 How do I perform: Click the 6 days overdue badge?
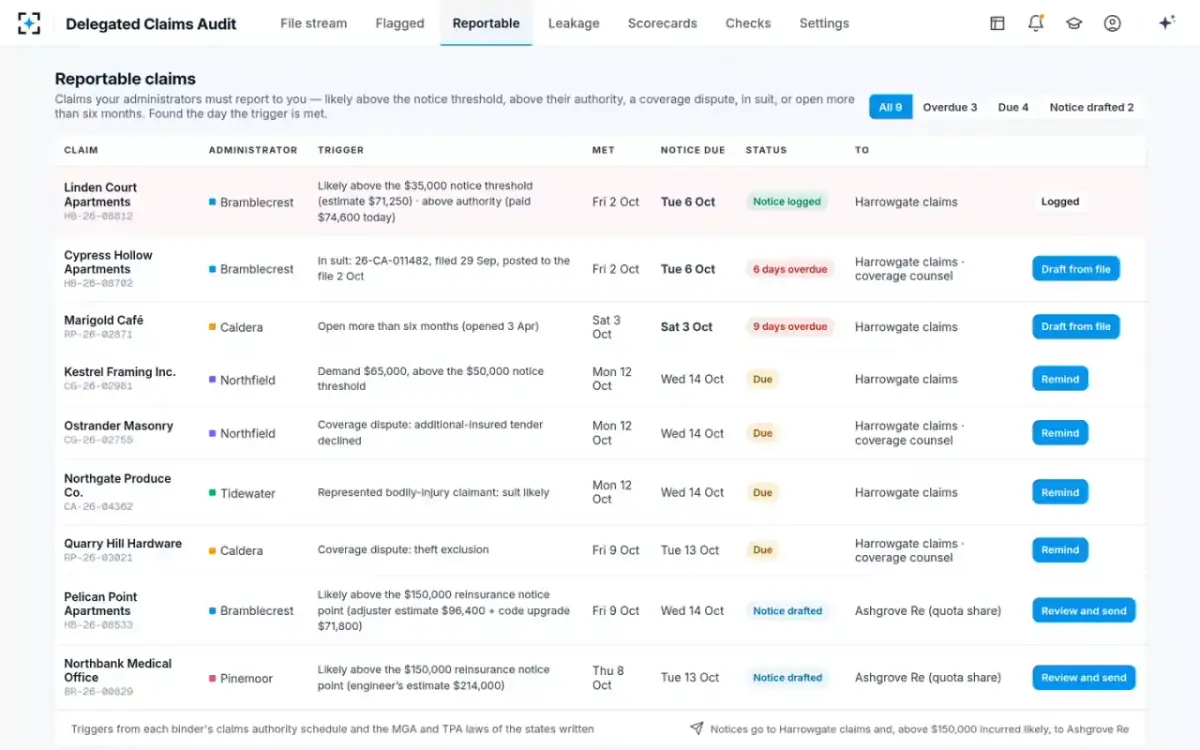coord(790,269)
